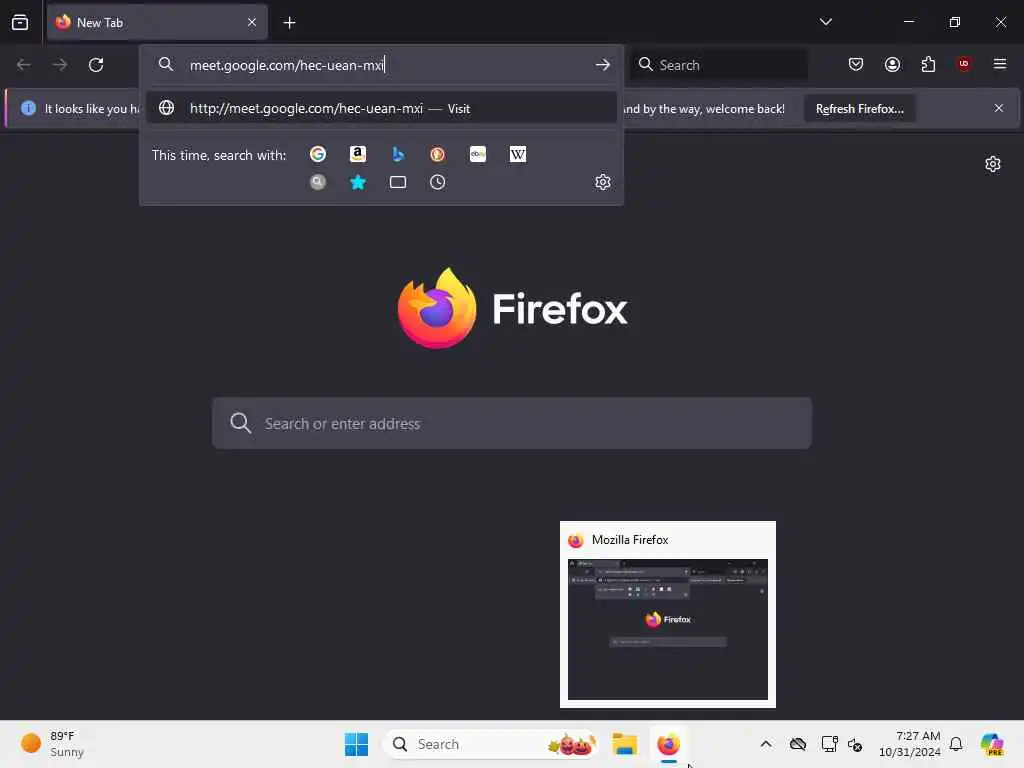
Task: Search this time with eBay
Action: [478, 154]
